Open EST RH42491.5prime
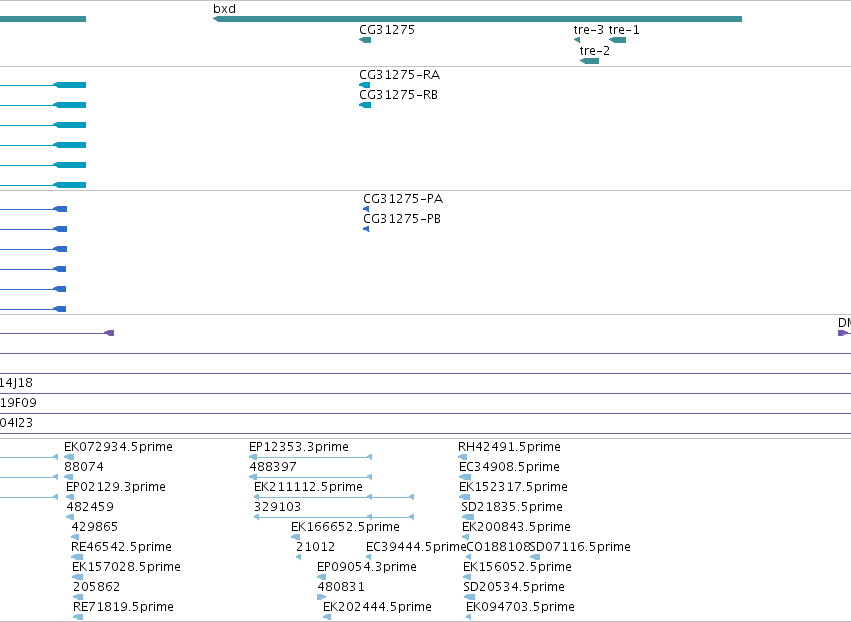 click(510, 447)
